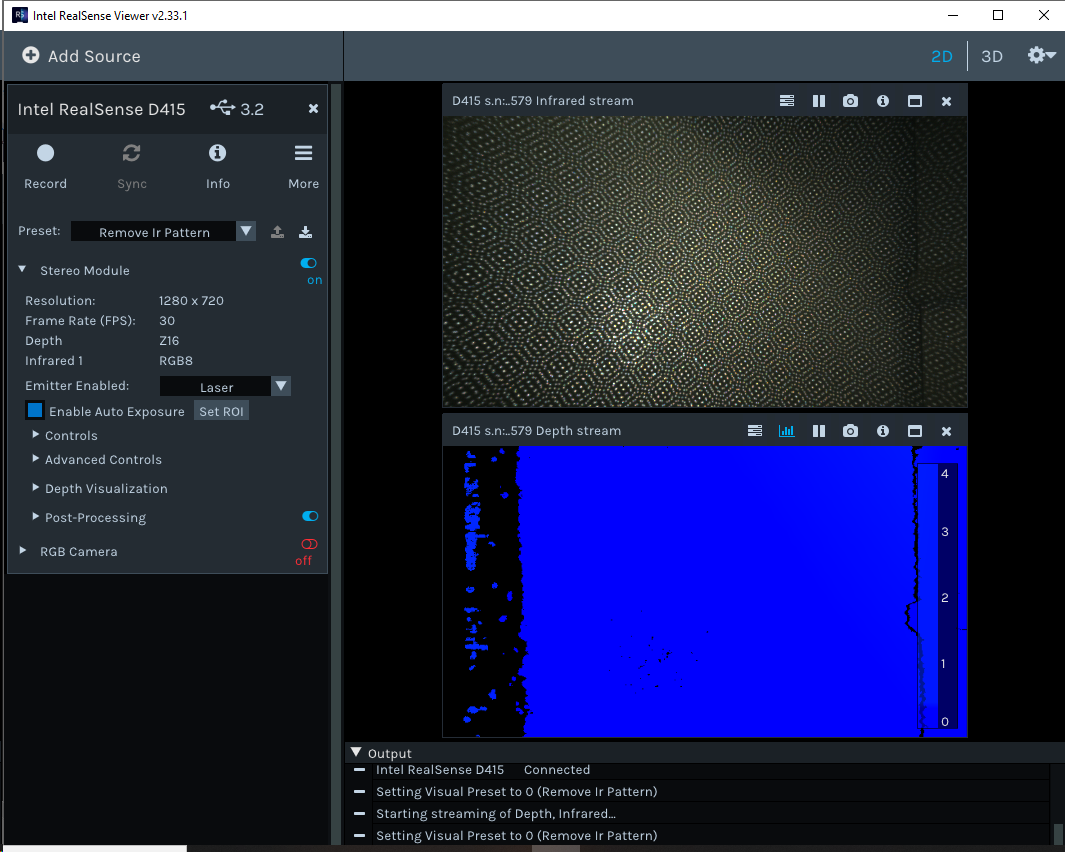Click the Depth stream image
The width and height of the screenshot is (1065, 852).
704,591
